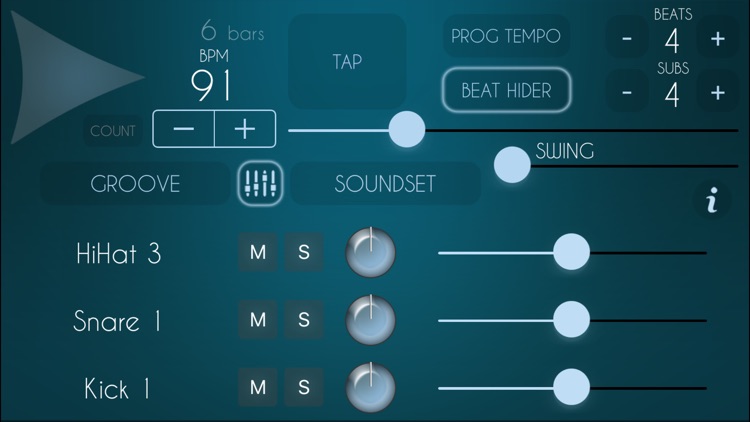Mute the HiHat 3 track
This screenshot has height=422, width=750.
click(258, 252)
